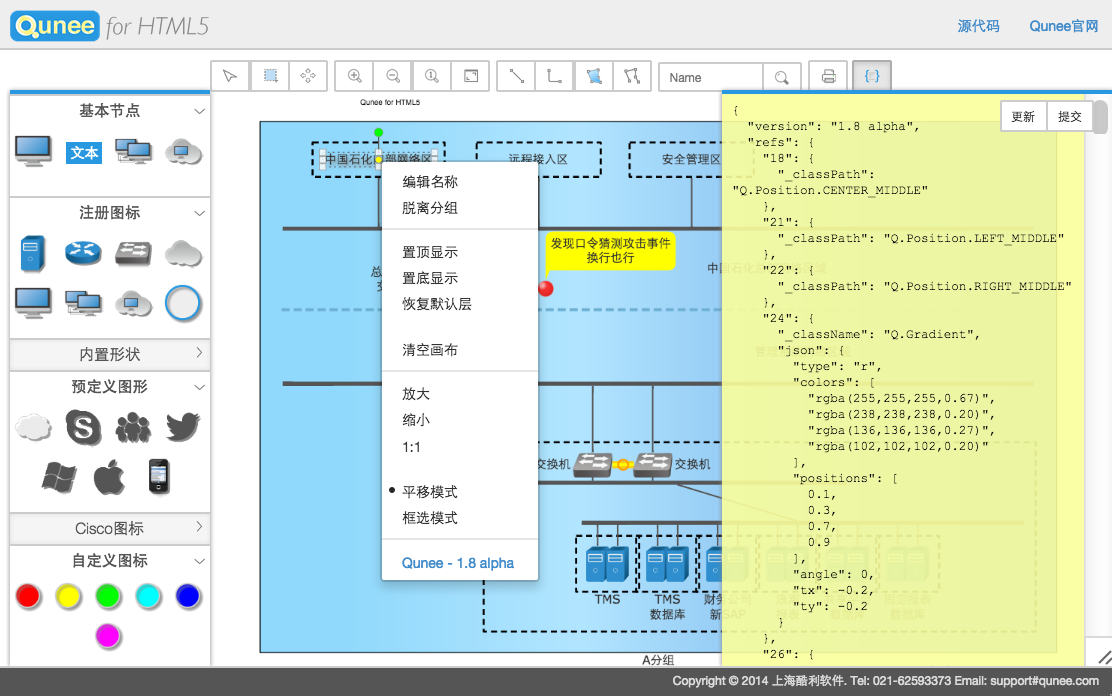
Task: Open the Qunee - 1.8 alpha link
Action: click(457, 563)
